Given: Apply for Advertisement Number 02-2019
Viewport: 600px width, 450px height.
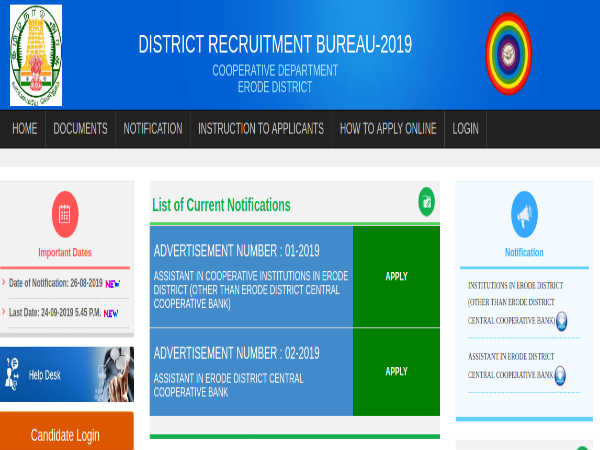Looking at the screenshot, I should [396, 371].
